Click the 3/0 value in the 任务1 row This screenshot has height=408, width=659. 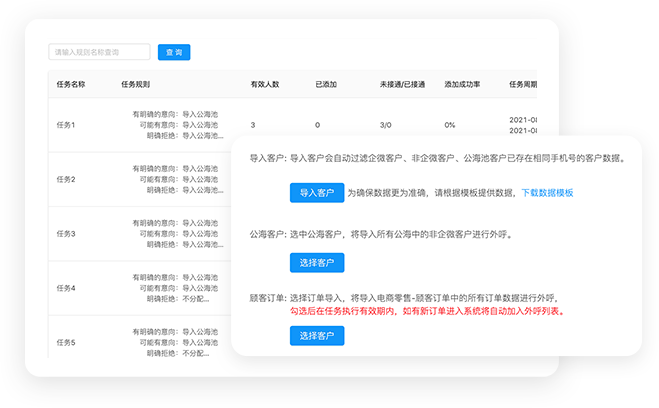coord(385,125)
